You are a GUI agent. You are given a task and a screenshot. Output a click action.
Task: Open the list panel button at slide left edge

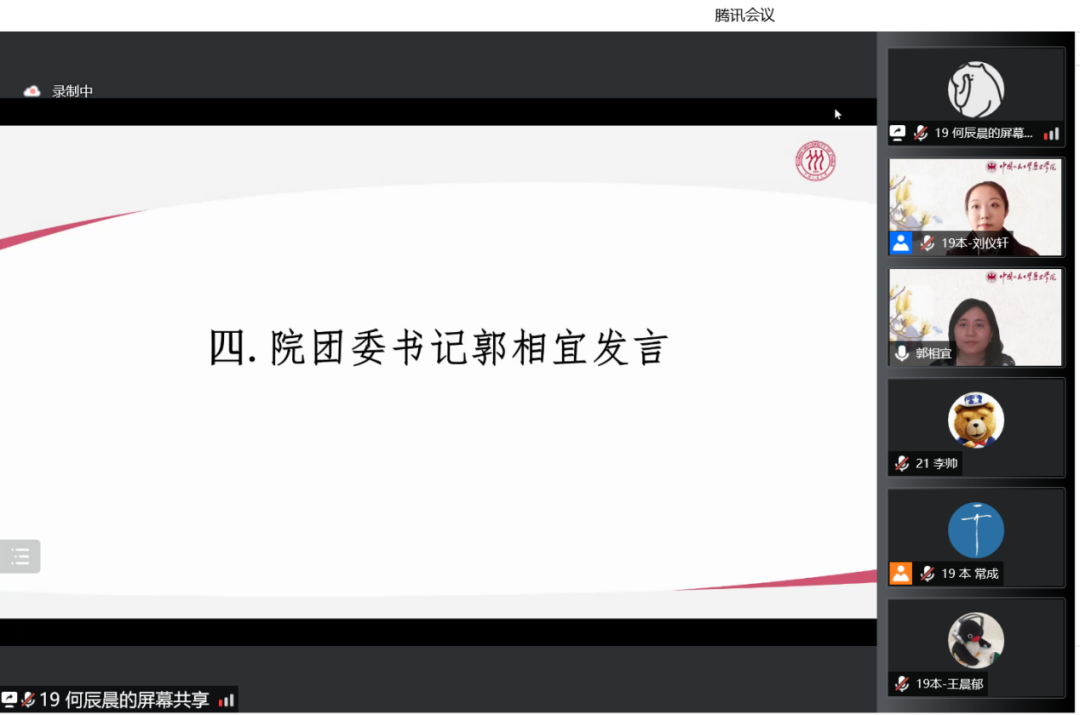20,557
